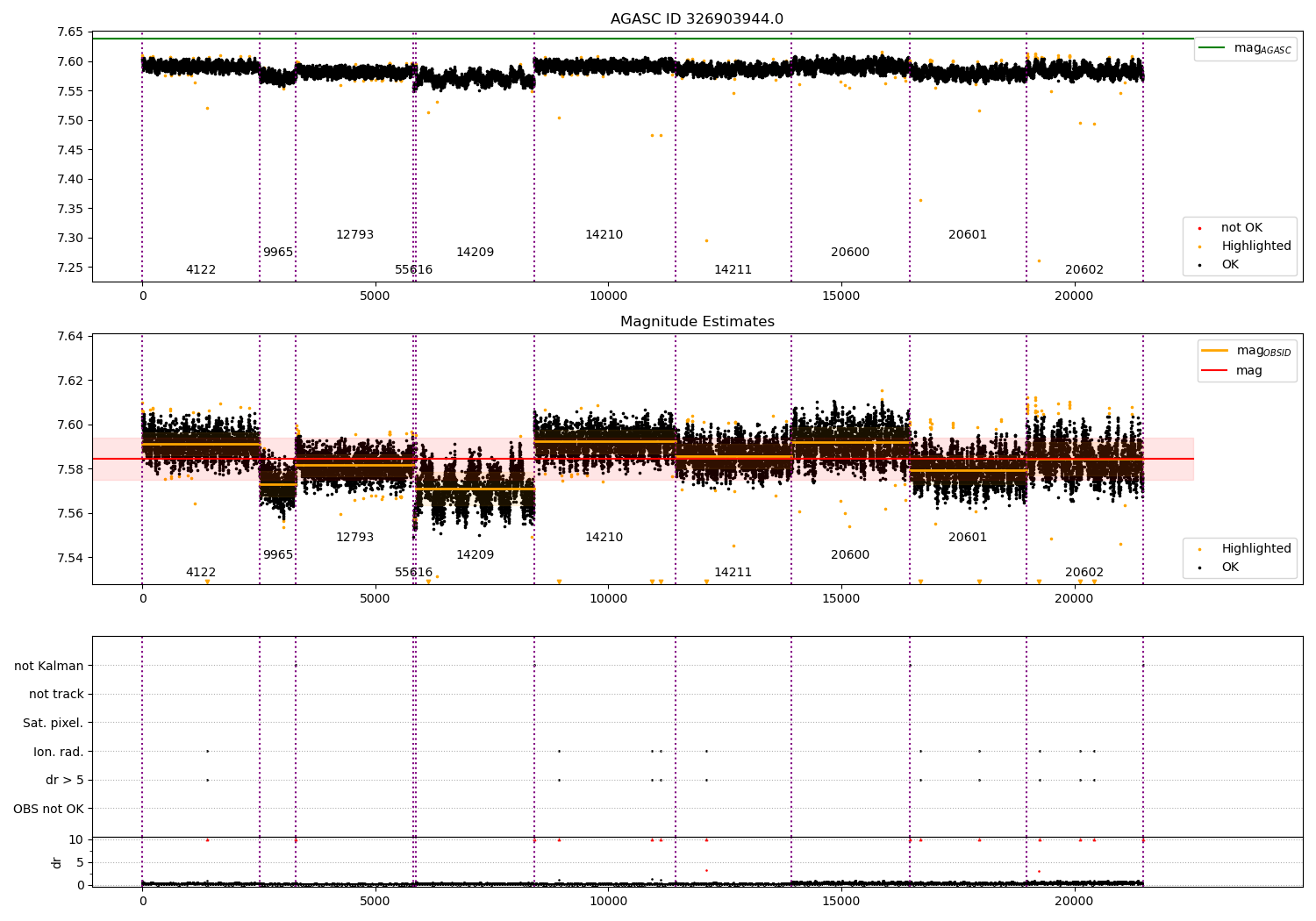Click x-axis tick 15000 in Magnitude Estimates plot
Image resolution: width=1316 pixels, height=921 pixels.
pos(840,599)
